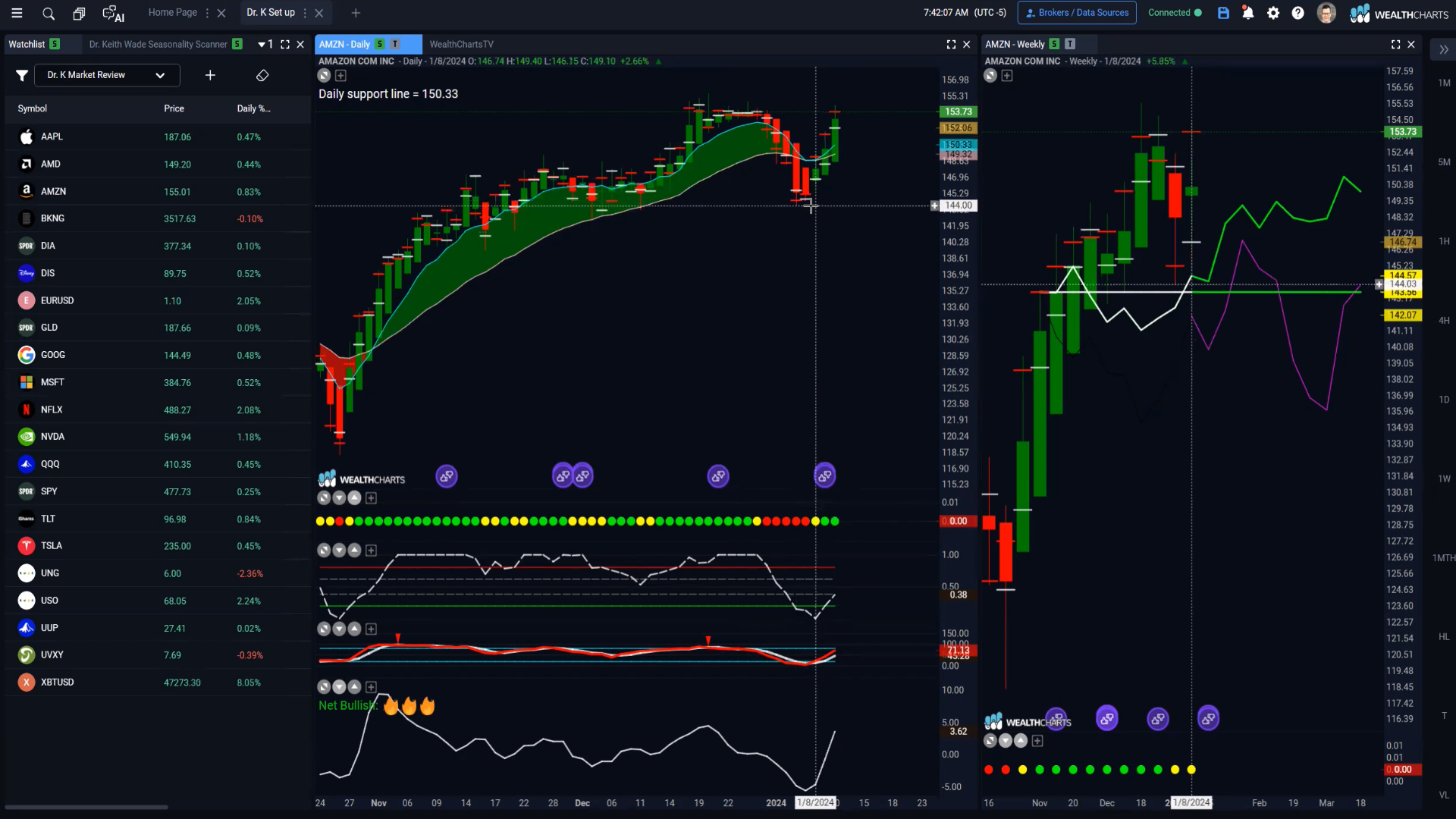This screenshot has width=1456, height=819.
Task: Click the Connected status indicator
Action: pyautogui.click(x=1175, y=13)
